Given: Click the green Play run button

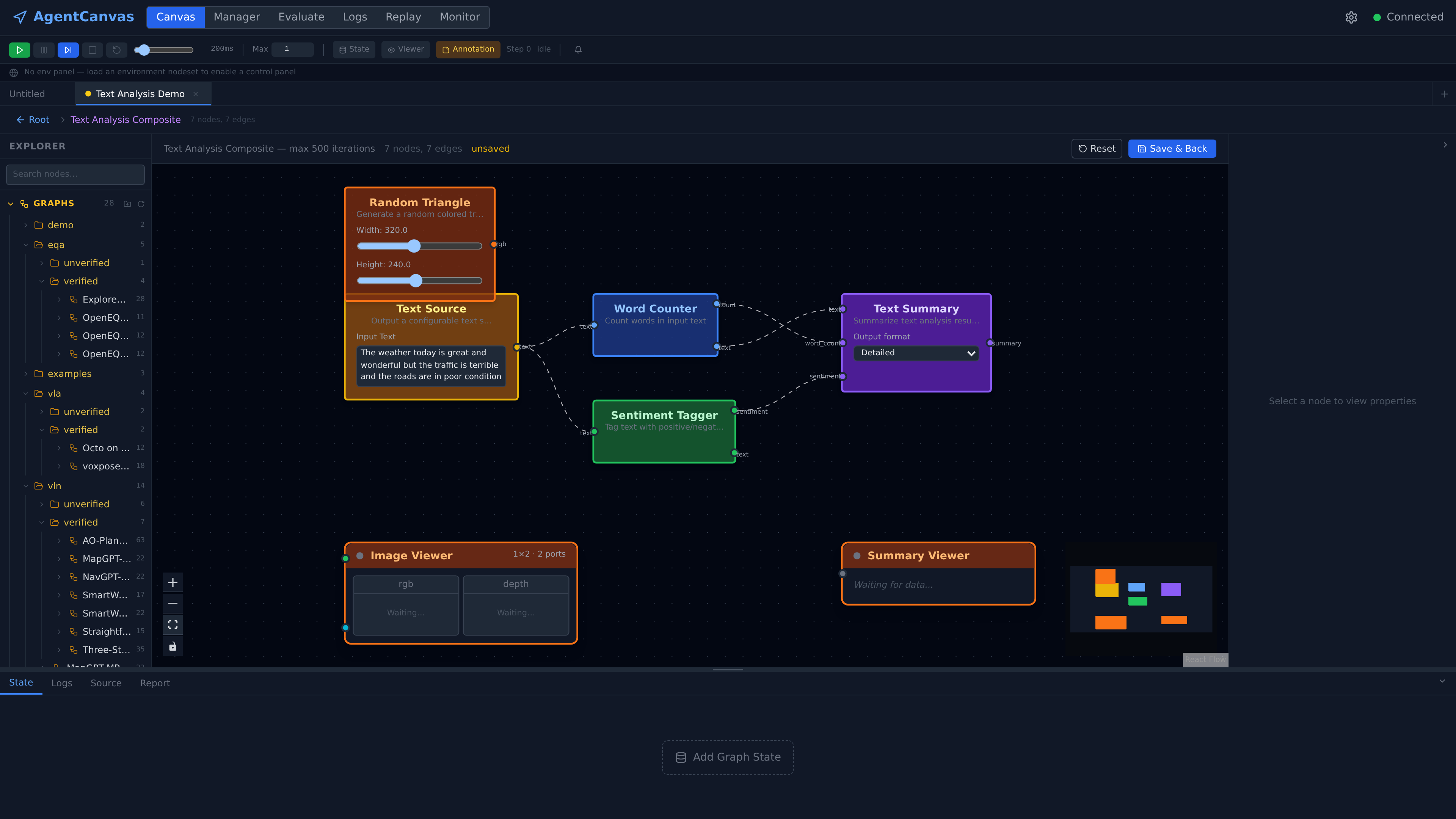Looking at the screenshot, I should point(19,50).
